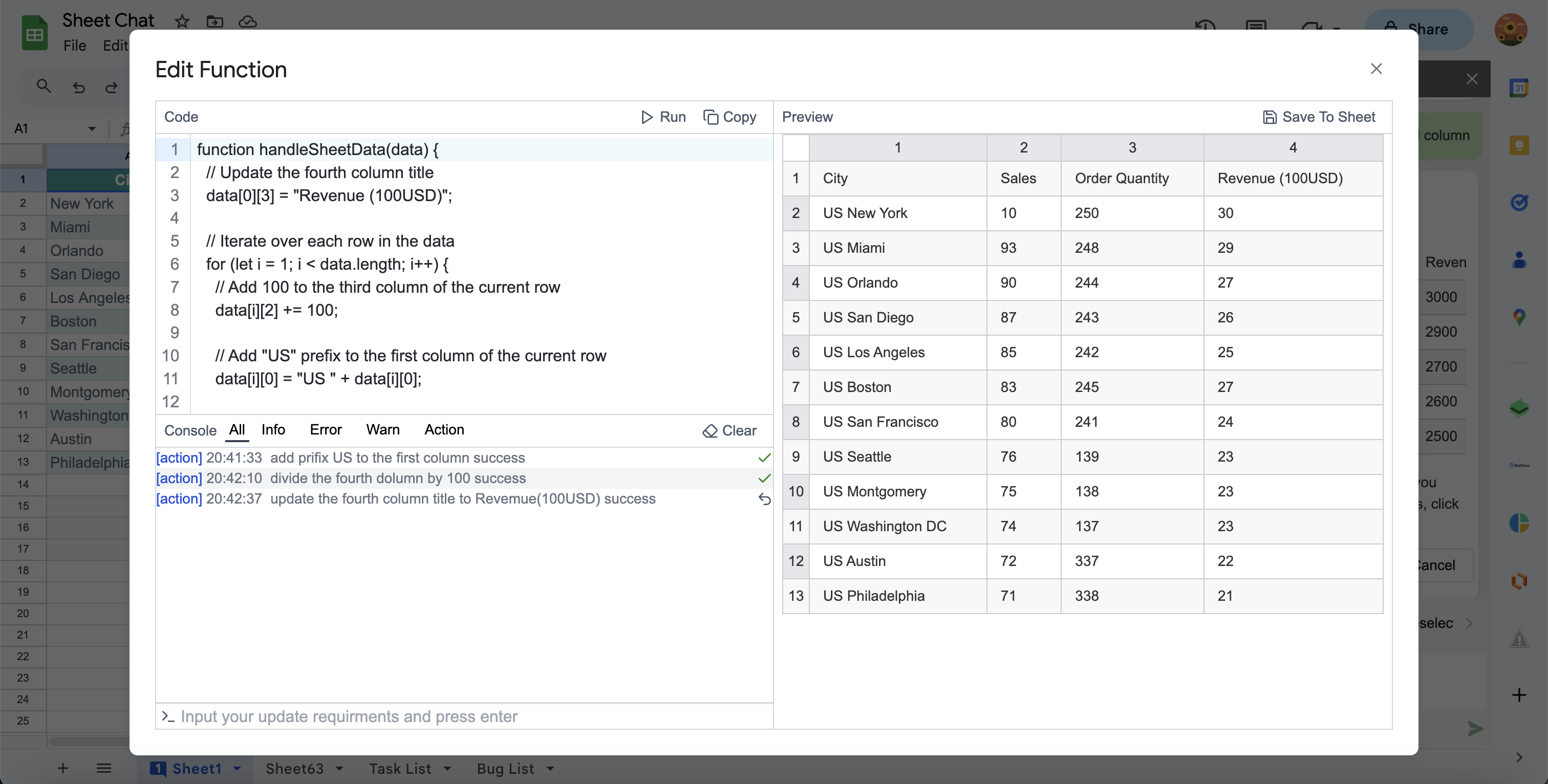Click the redo toolbar icon
Image resolution: width=1548 pixels, height=784 pixels.
[111, 87]
